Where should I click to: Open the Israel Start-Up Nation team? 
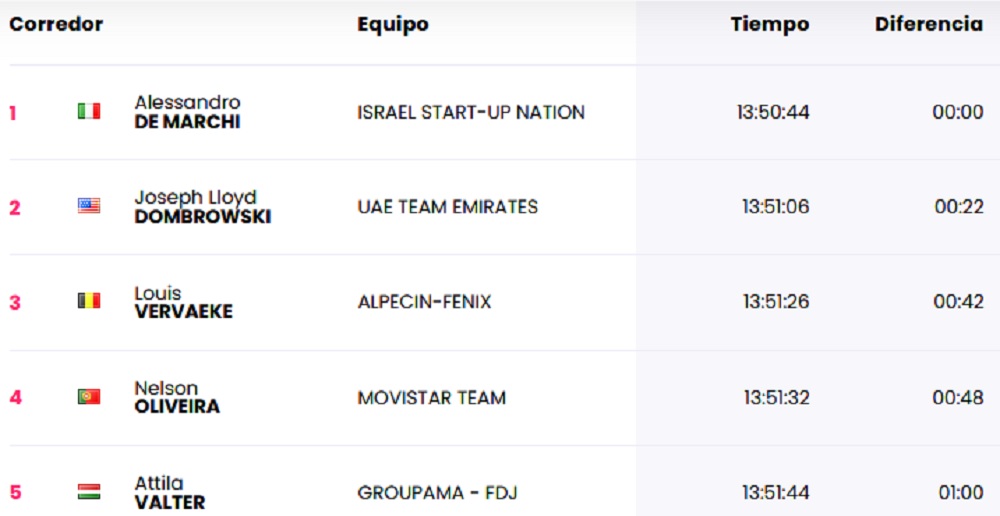point(471,113)
